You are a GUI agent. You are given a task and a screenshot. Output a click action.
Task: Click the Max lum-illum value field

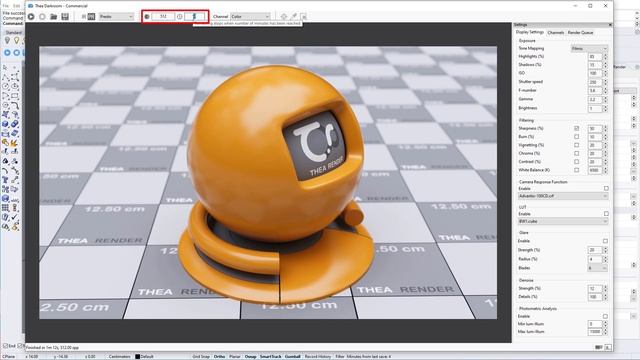(595, 332)
